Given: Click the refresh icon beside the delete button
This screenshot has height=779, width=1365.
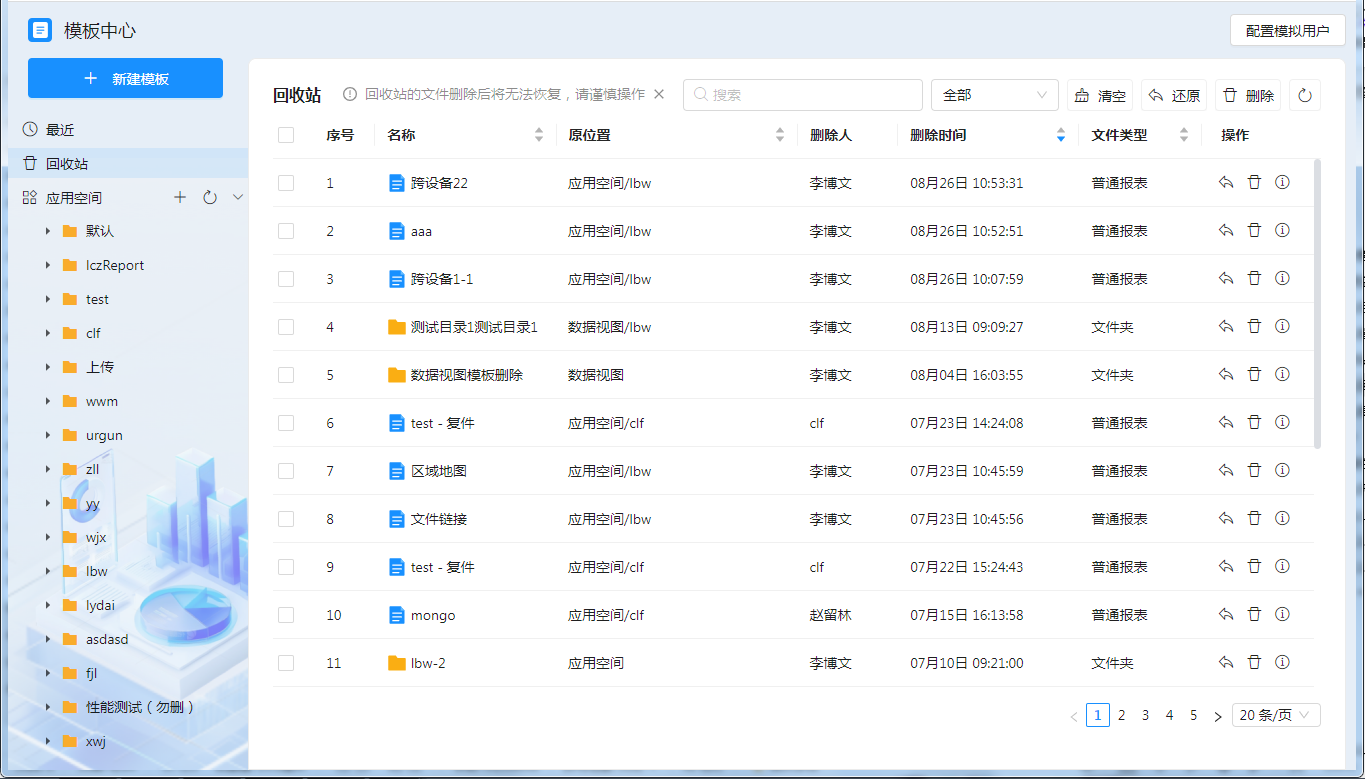Looking at the screenshot, I should [x=1304, y=95].
